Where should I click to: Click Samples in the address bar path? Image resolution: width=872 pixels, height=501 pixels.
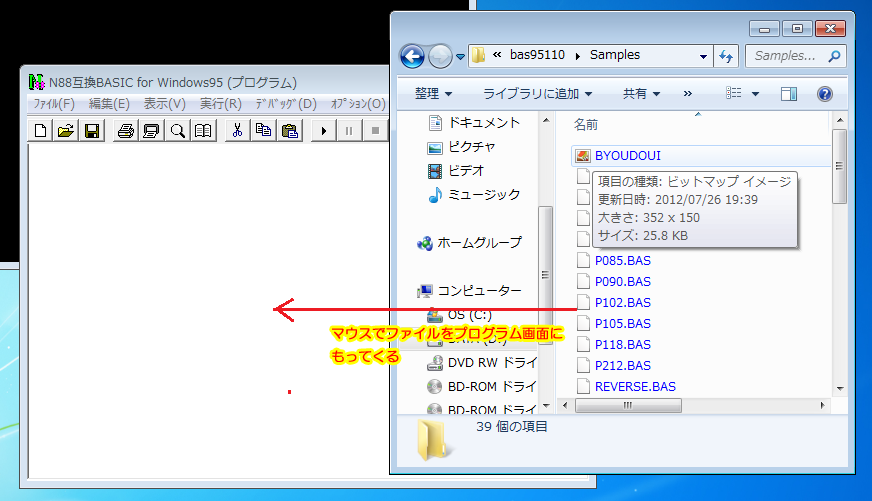[615, 55]
